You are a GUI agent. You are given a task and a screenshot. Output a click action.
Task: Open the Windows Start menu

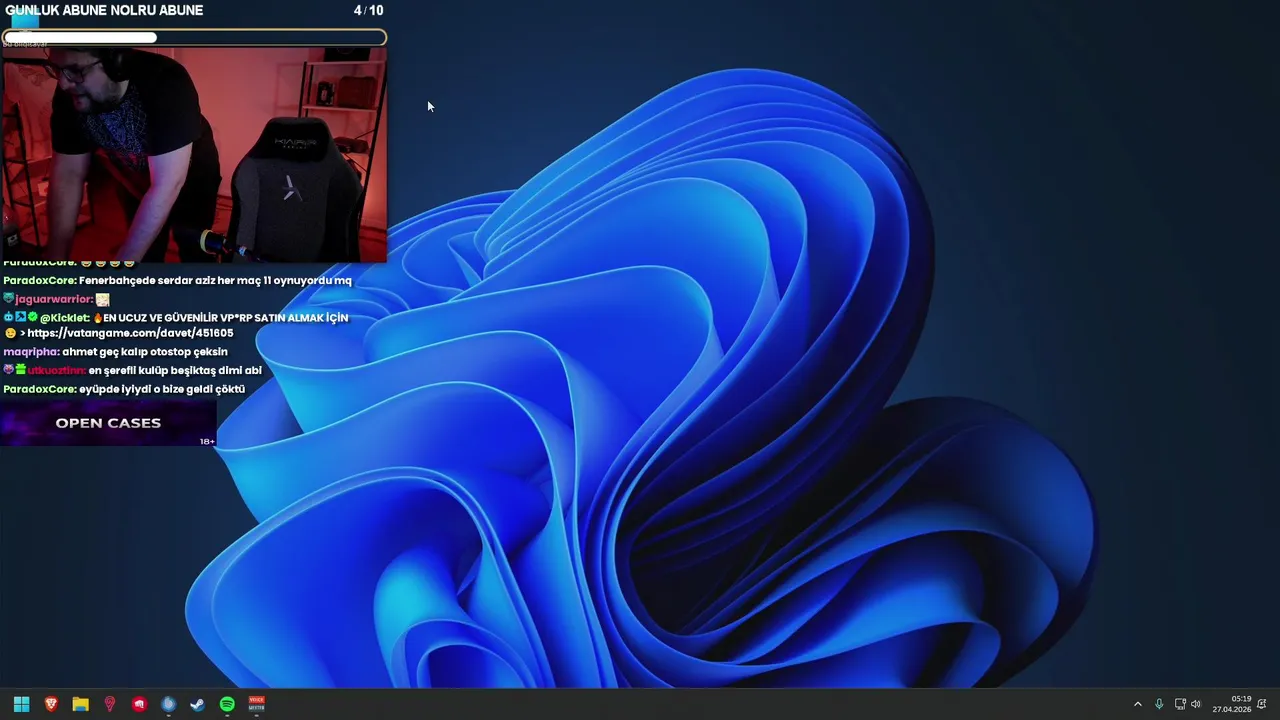click(21, 704)
